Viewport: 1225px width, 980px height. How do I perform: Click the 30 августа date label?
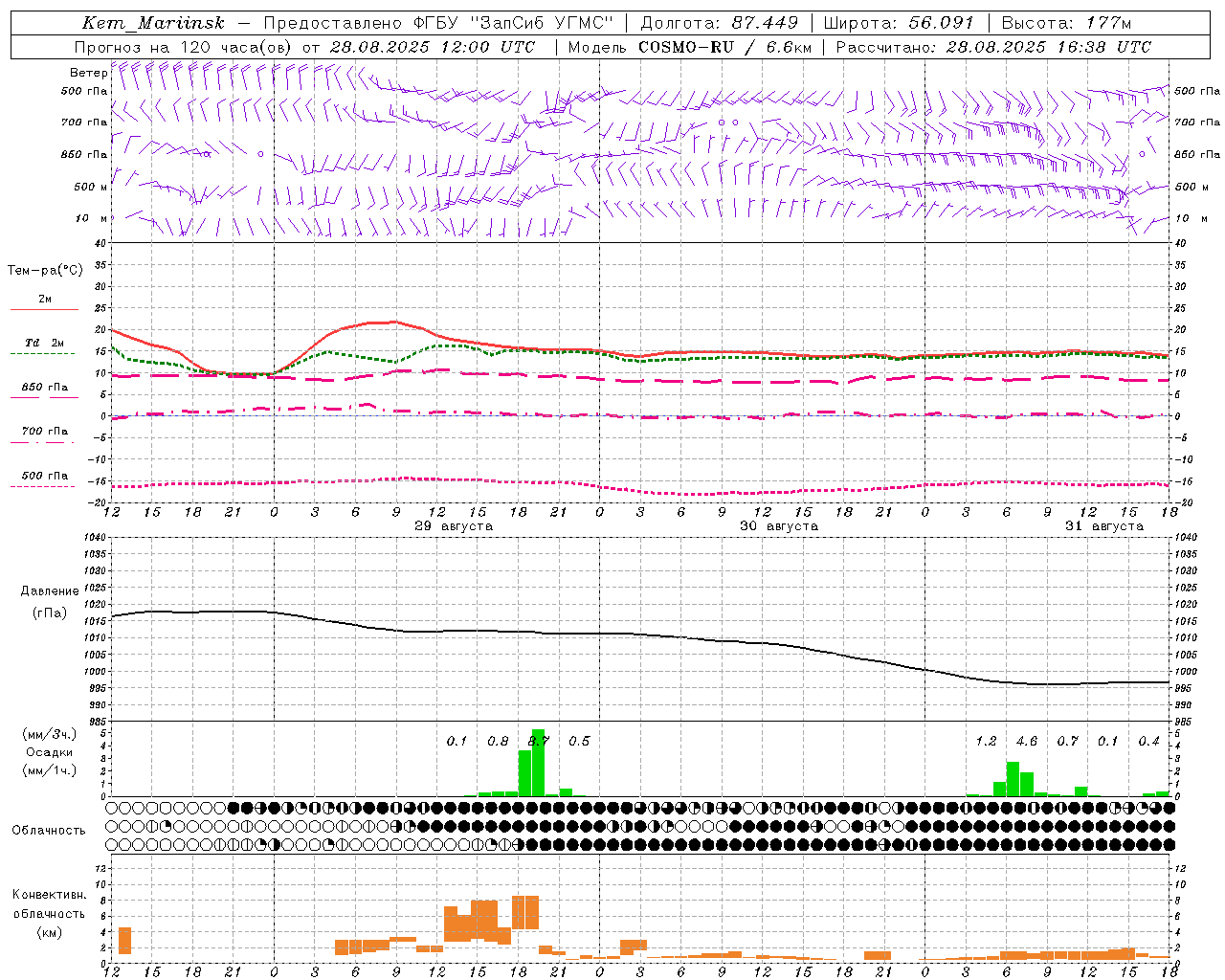(x=779, y=526)
